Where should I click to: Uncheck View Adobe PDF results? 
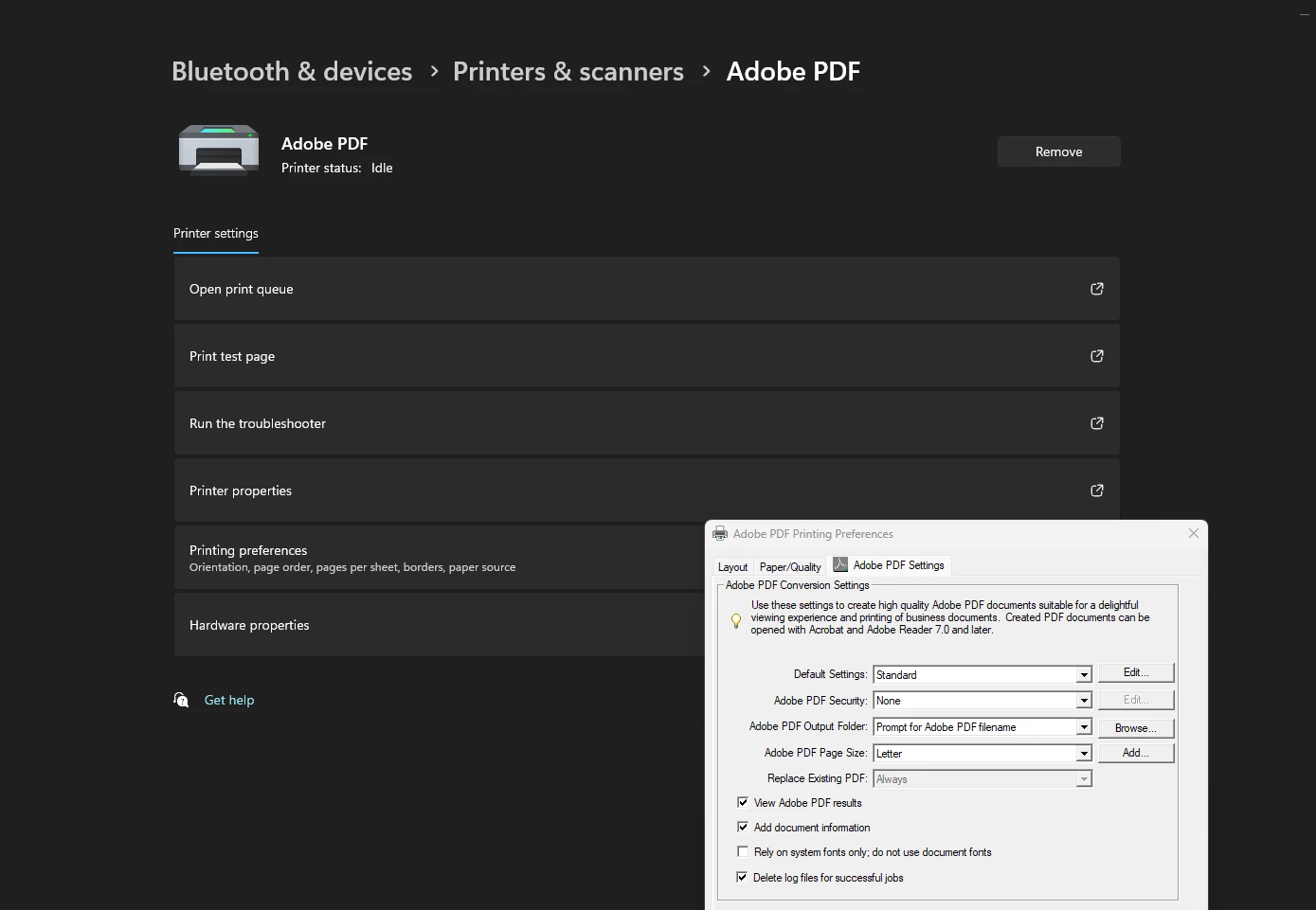743,802
